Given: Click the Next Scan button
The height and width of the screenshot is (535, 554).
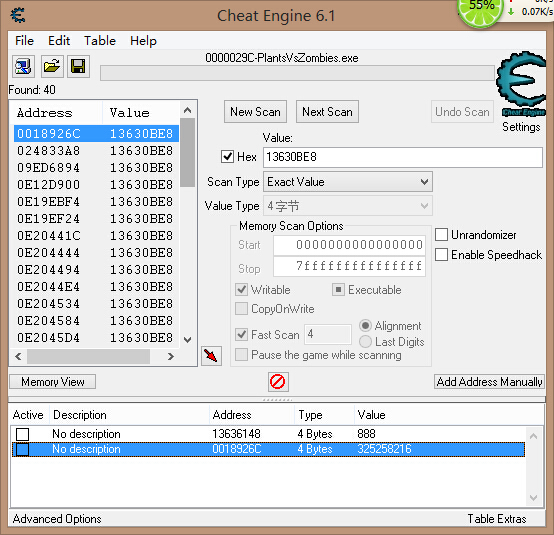Looking at the screenshot, I should coord(327,112).
